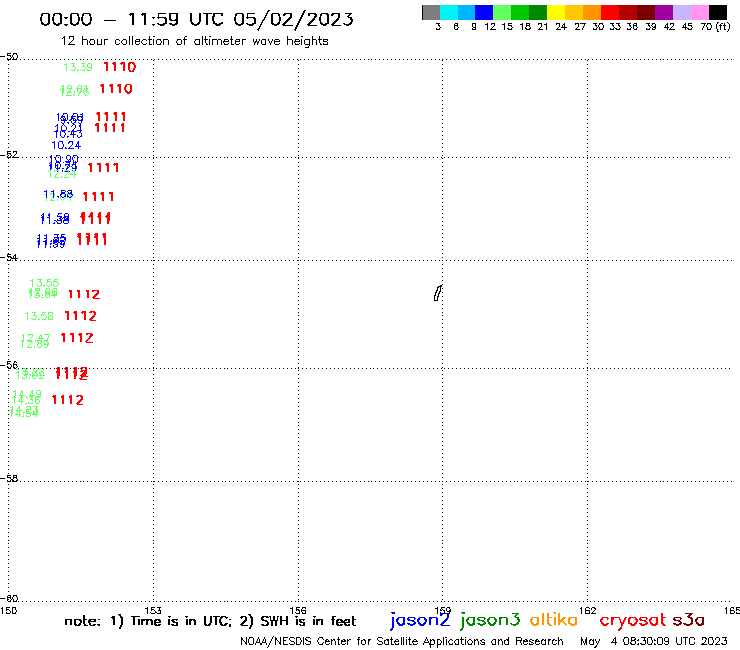
Task: Select the pink swatch in the color scale
Action: [700, 12]
